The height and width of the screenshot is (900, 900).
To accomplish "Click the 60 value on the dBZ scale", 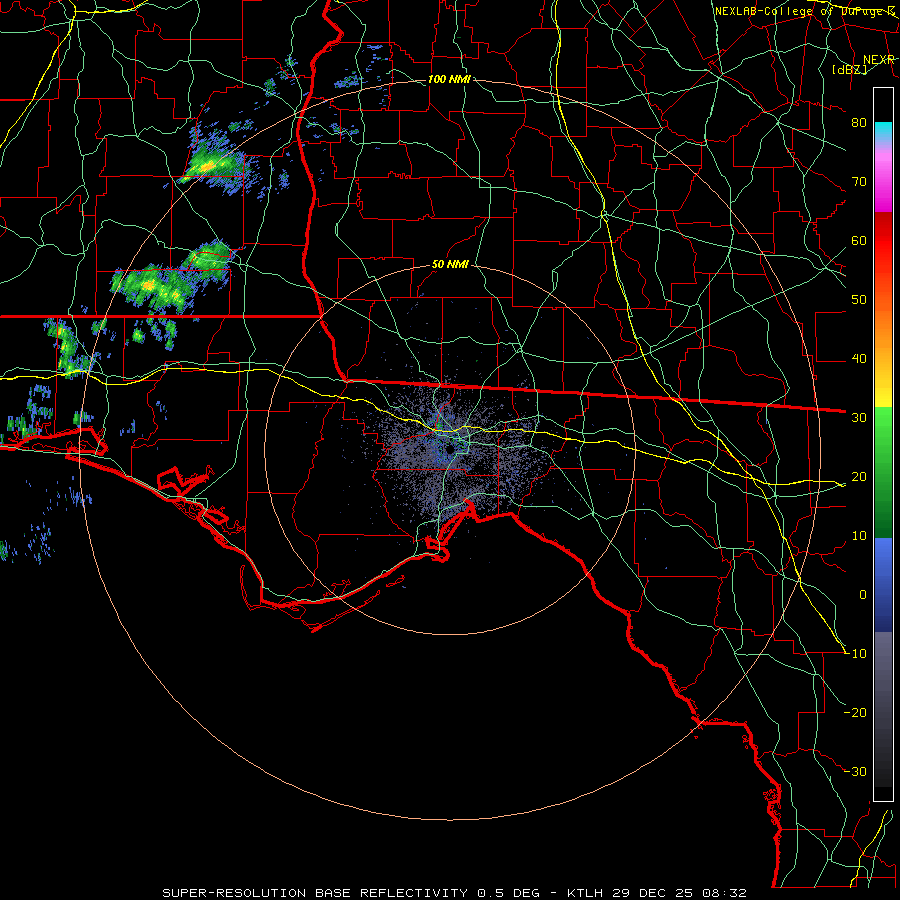I will (859, 241).
